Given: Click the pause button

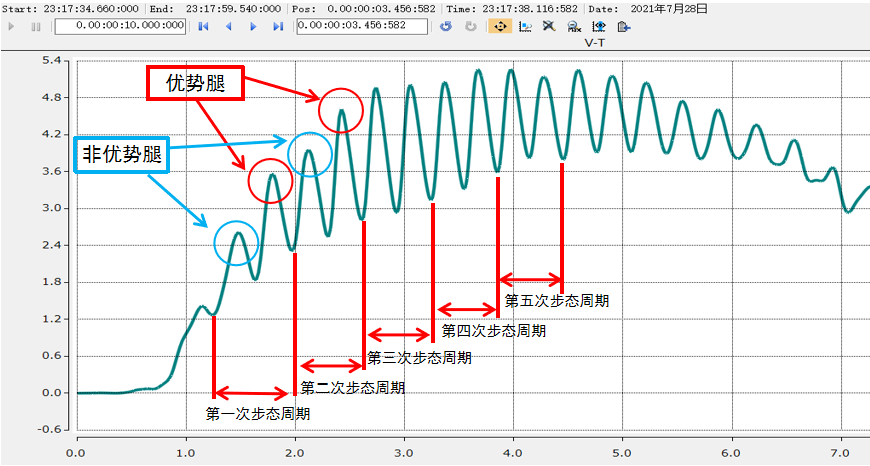Looking at the screenshot, I should point(36,26).
